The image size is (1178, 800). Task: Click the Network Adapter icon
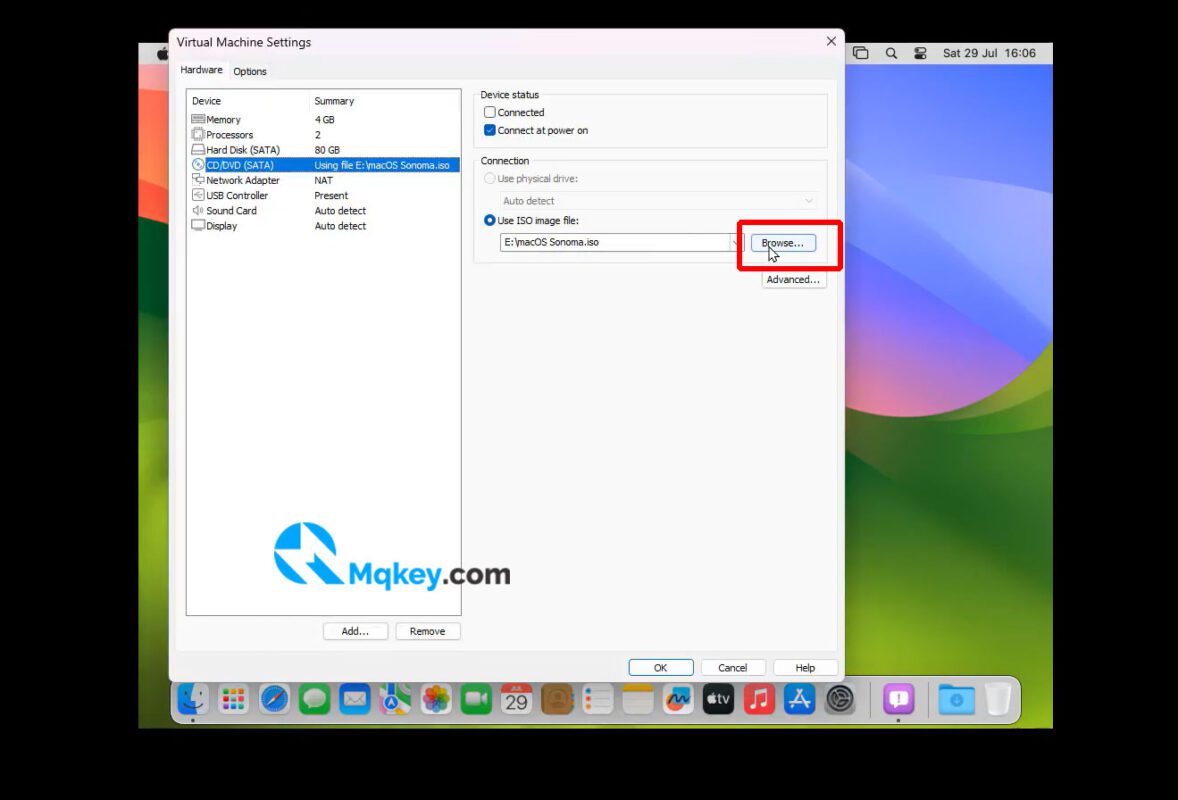[198, 180]
